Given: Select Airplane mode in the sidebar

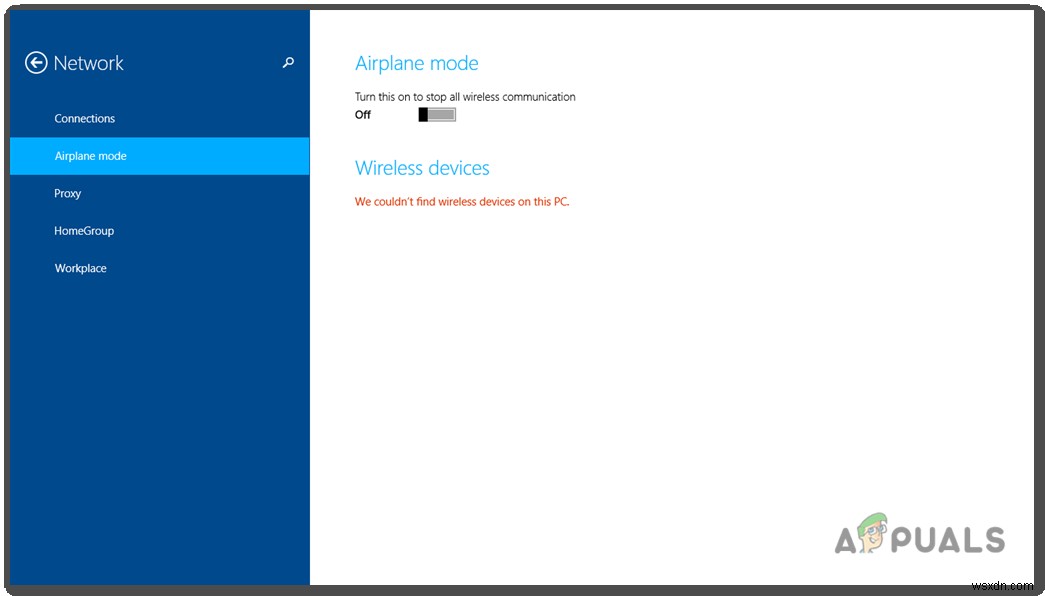Looking at the screenshot, I should coord(160,156).
